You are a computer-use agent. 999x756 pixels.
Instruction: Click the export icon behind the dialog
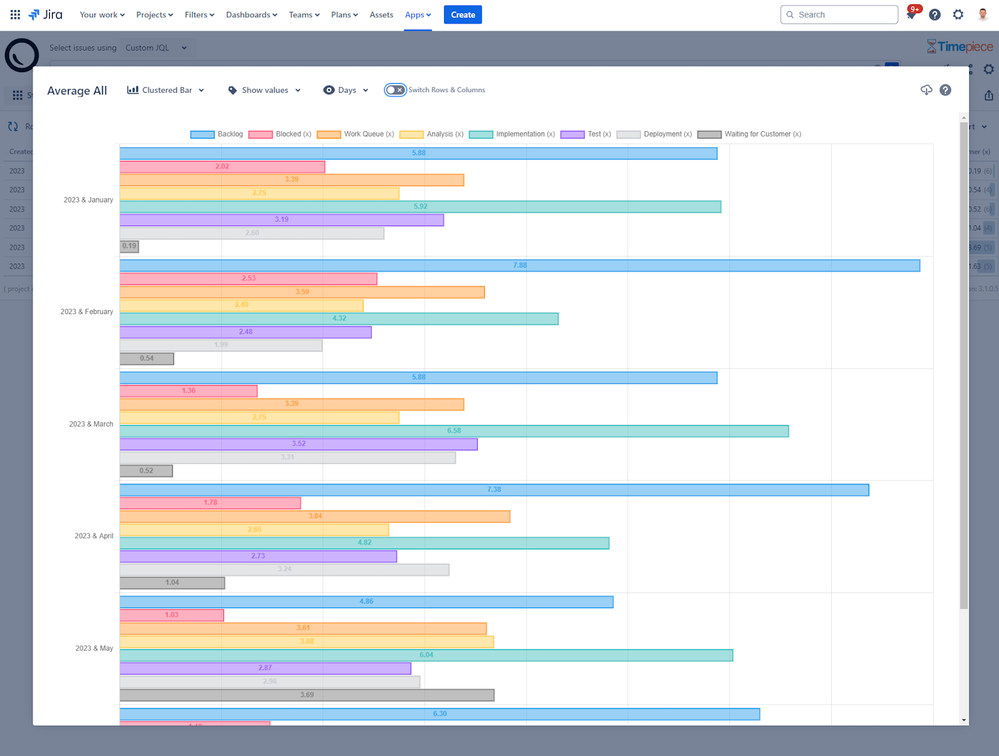(x=988, y=96)
